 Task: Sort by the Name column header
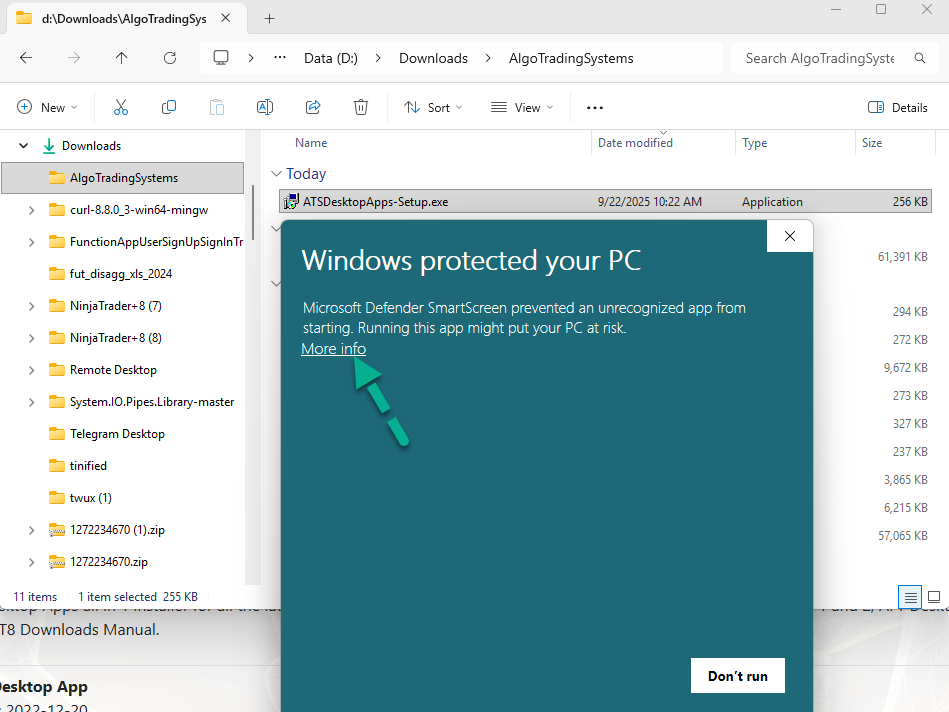(311, 143)
